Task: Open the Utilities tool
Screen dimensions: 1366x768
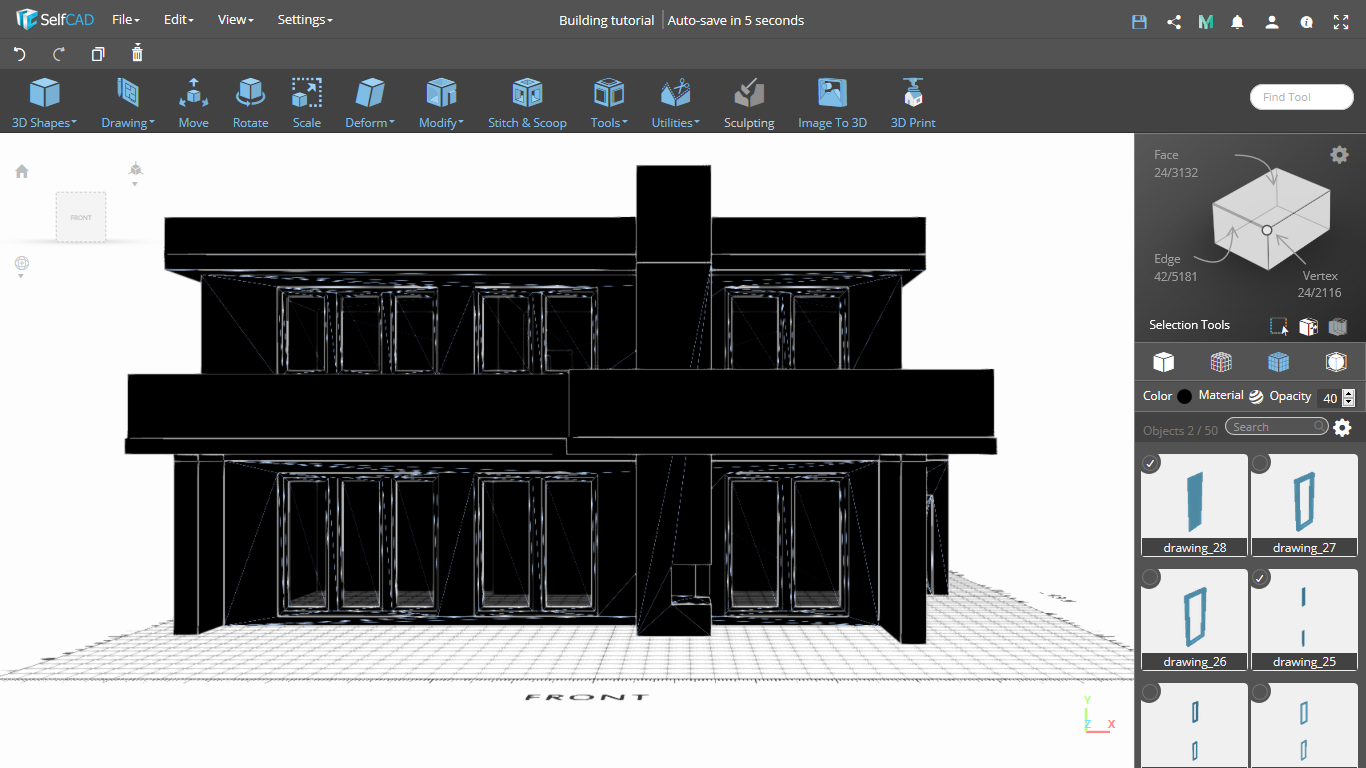Action: (x=675, y=103)
